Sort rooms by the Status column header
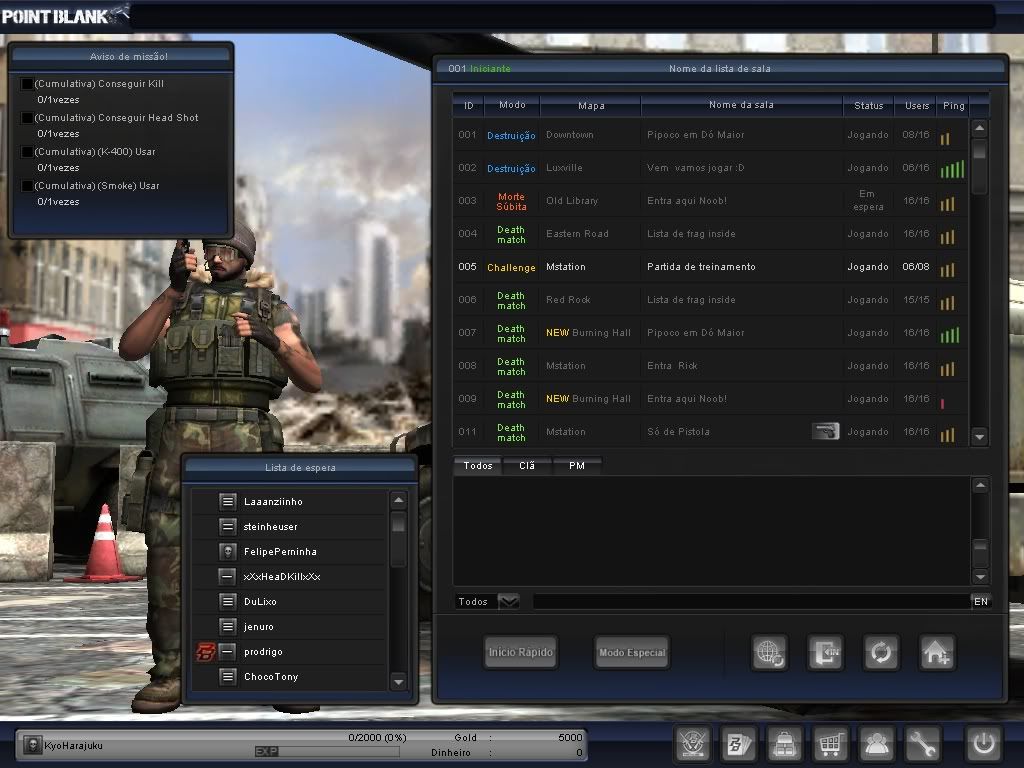This screenshot has height=768, width=1024. (869, 105)
